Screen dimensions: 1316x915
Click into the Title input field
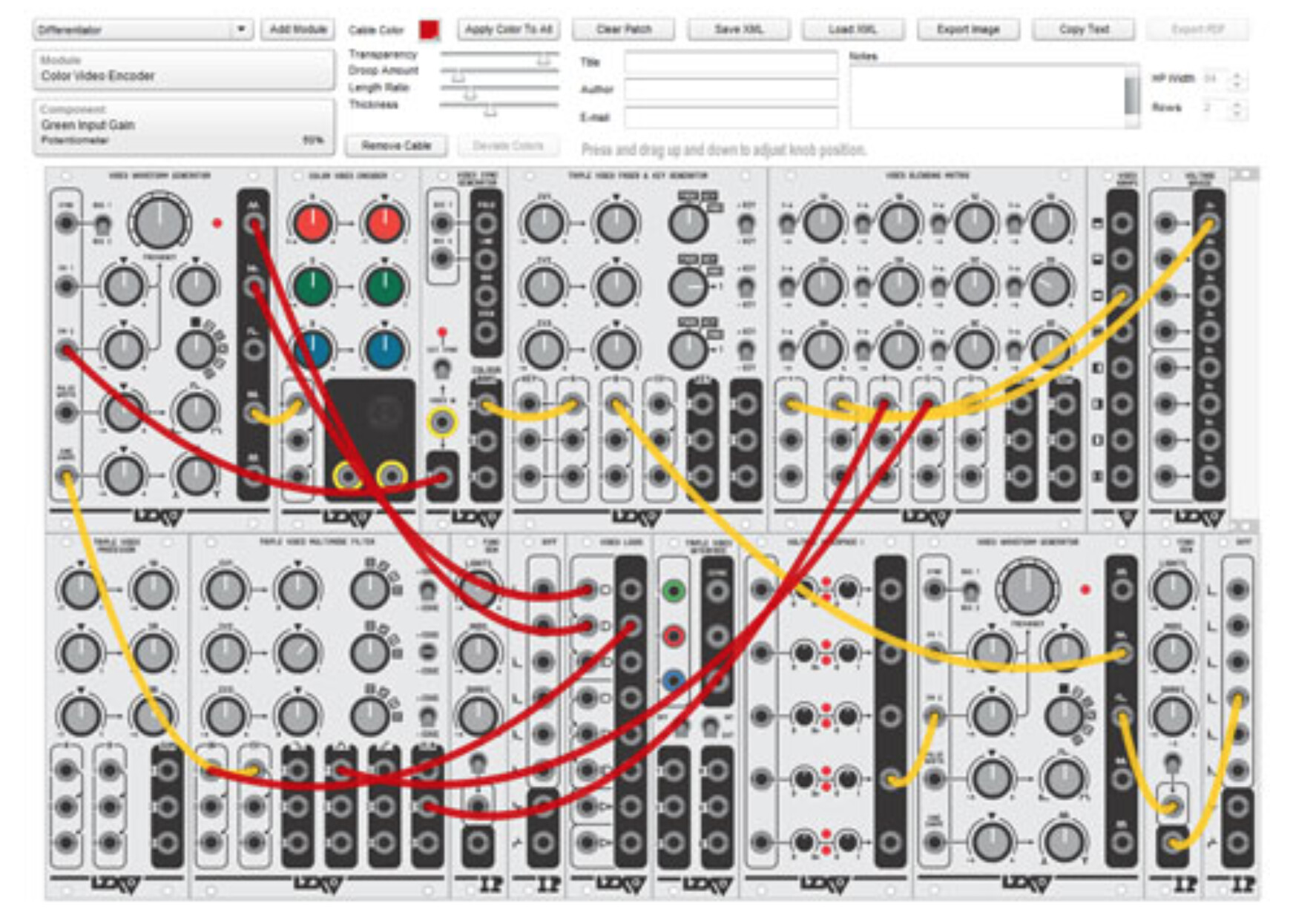(731, 63)
